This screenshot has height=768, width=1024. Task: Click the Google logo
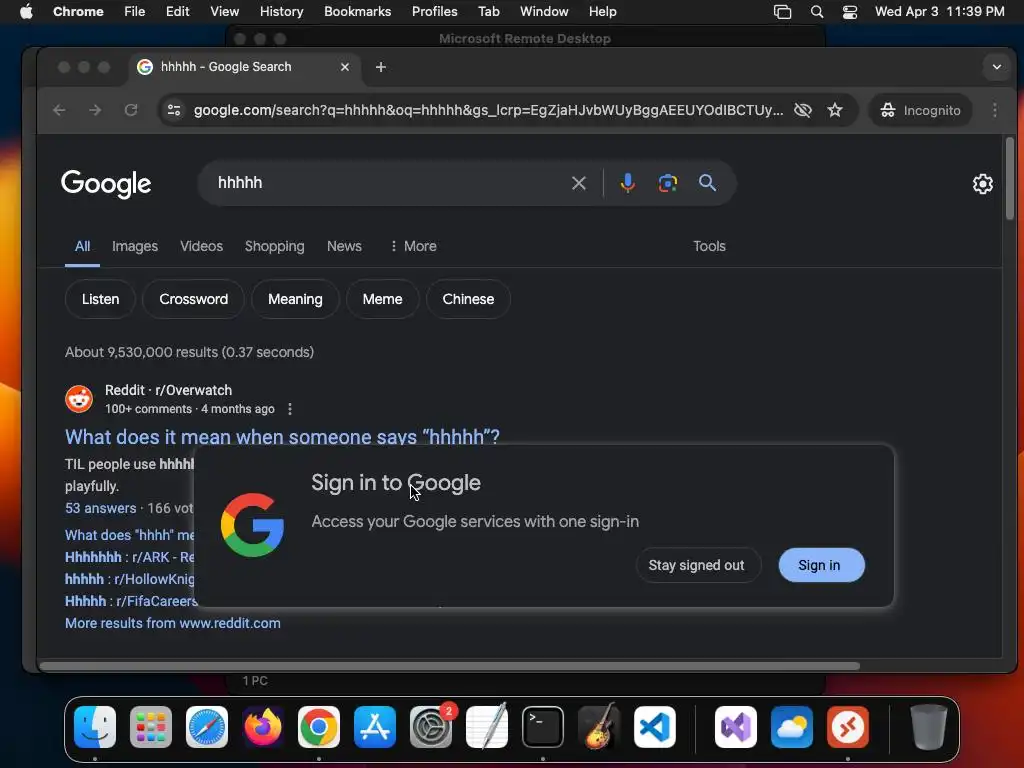point(106,184)
